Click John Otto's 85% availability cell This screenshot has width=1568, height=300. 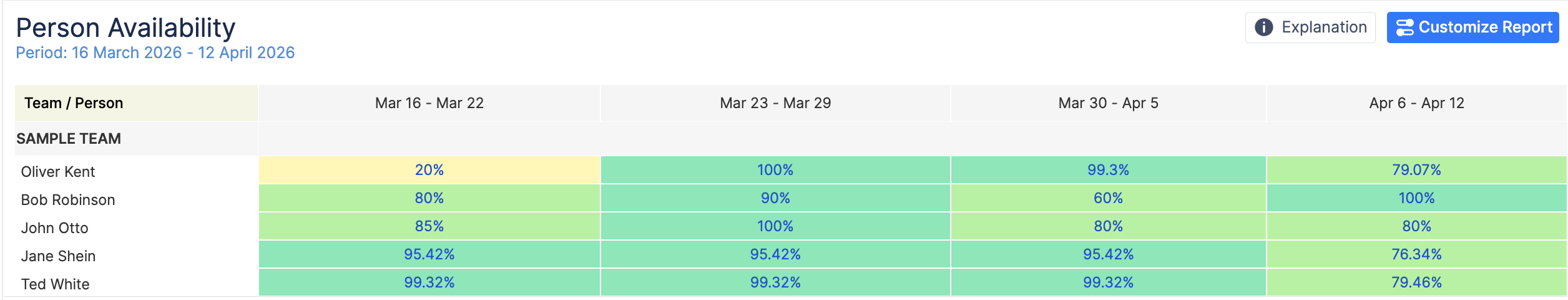pos(429,226)
